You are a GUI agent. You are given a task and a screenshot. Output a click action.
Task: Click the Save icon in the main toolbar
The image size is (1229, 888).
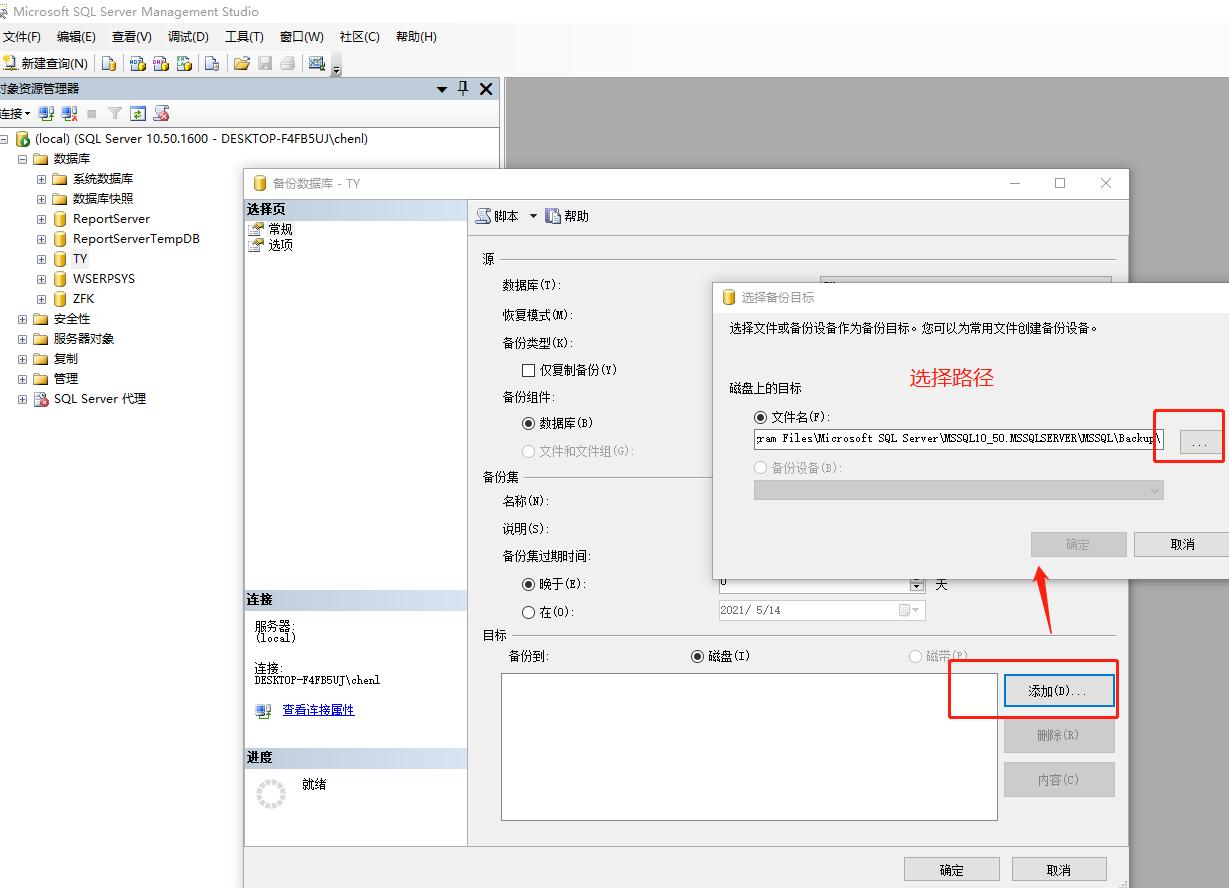(x=264, y=62)
